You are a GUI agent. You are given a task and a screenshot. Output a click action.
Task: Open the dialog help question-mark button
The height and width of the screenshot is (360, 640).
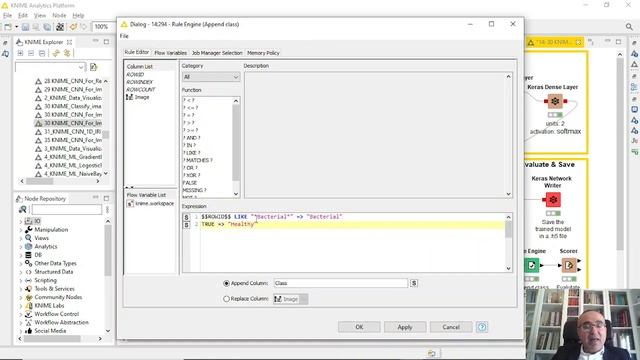[x=482, y=327]
